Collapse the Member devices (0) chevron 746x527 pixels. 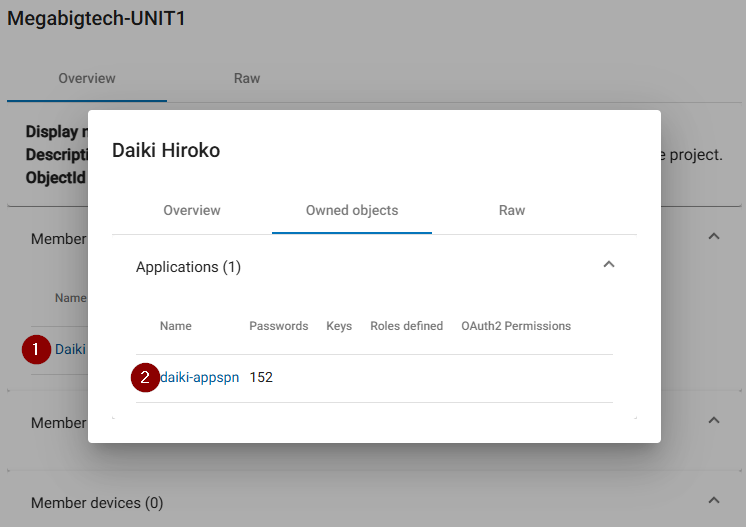point(713,500)
